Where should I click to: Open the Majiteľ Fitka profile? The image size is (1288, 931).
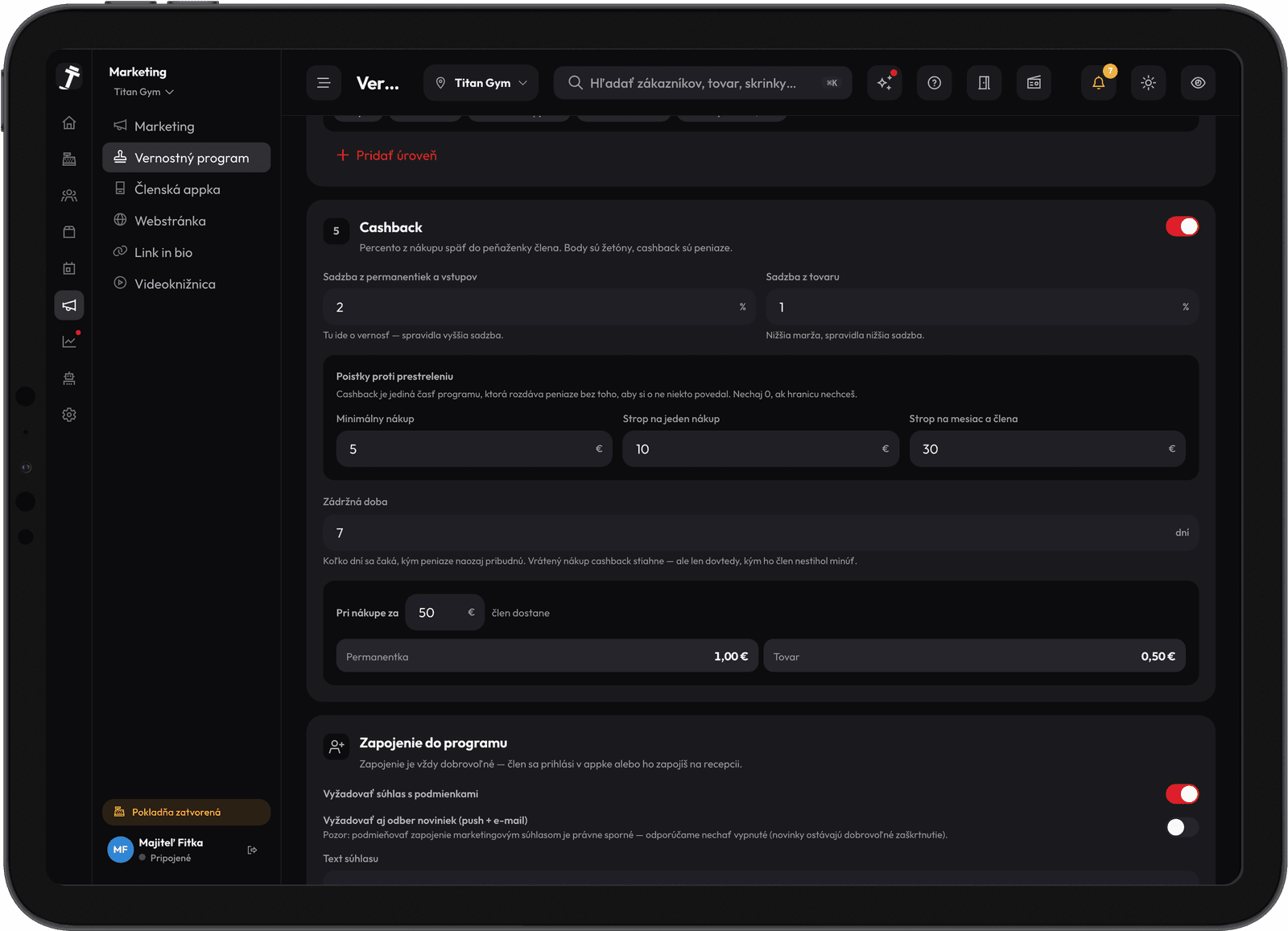coord(171,850)
